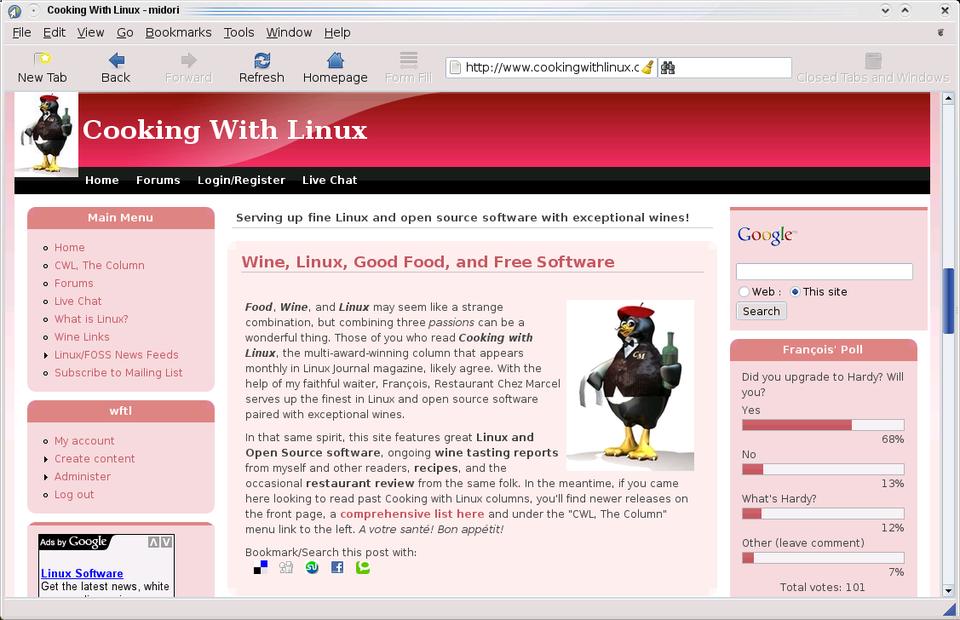The height and width of the screenshot is (620, 960).
Task: Click the Yes poll result bar
Action: (x=823, y=425)
